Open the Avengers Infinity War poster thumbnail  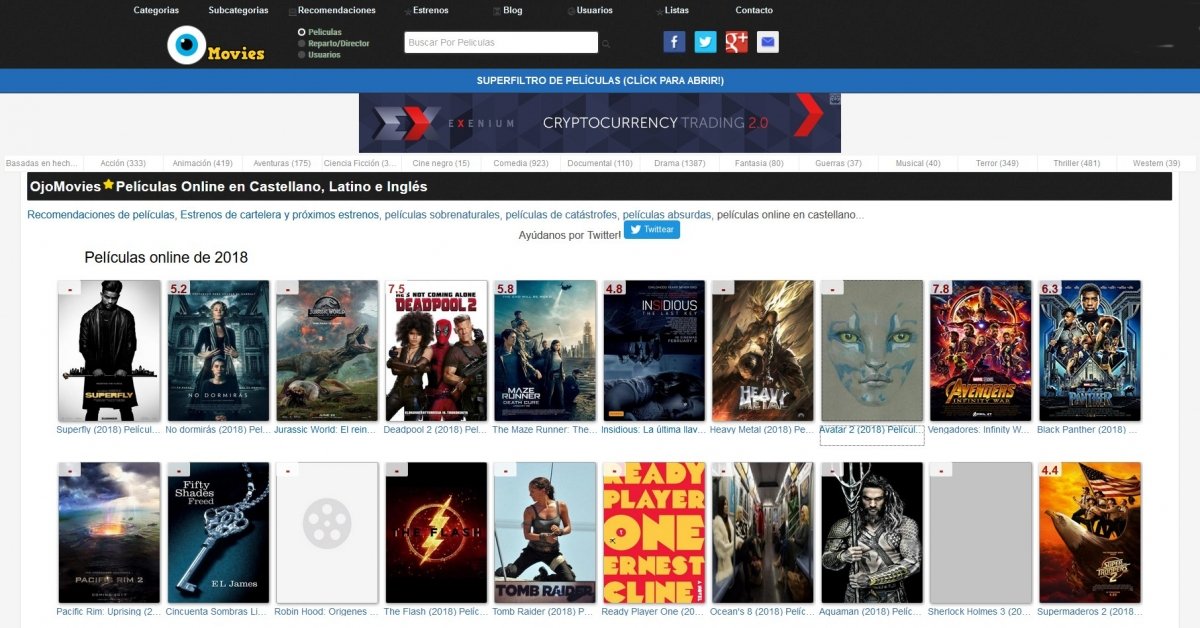[x=981, y=351]
